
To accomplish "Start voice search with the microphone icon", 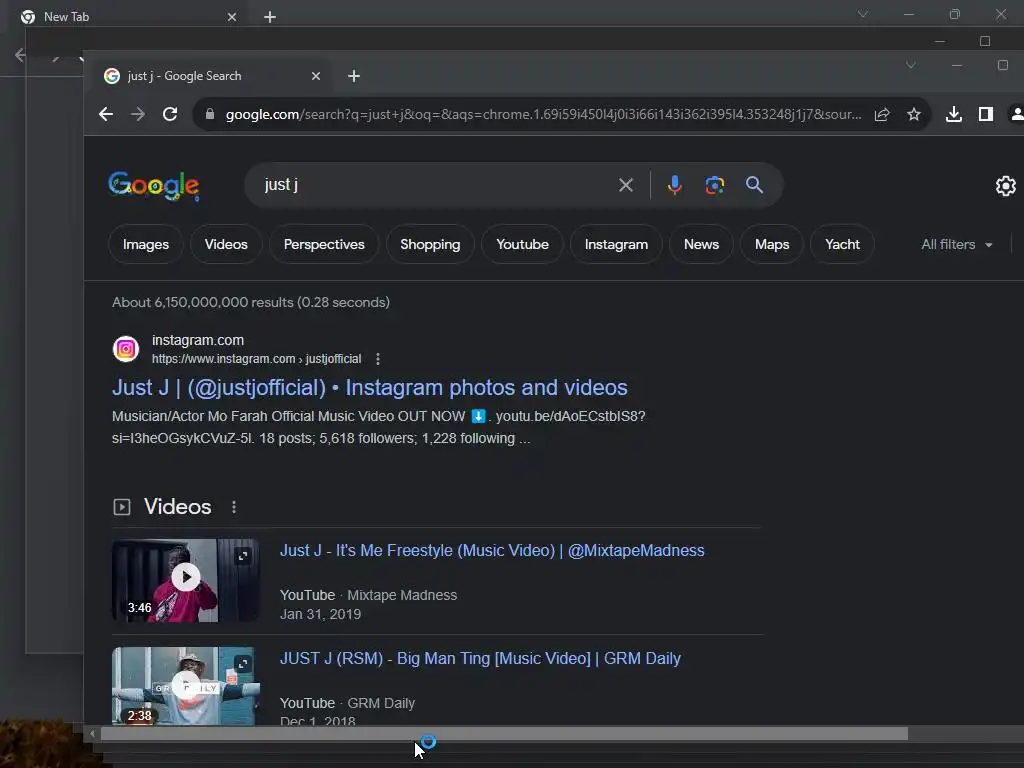I will click(675, 185).
